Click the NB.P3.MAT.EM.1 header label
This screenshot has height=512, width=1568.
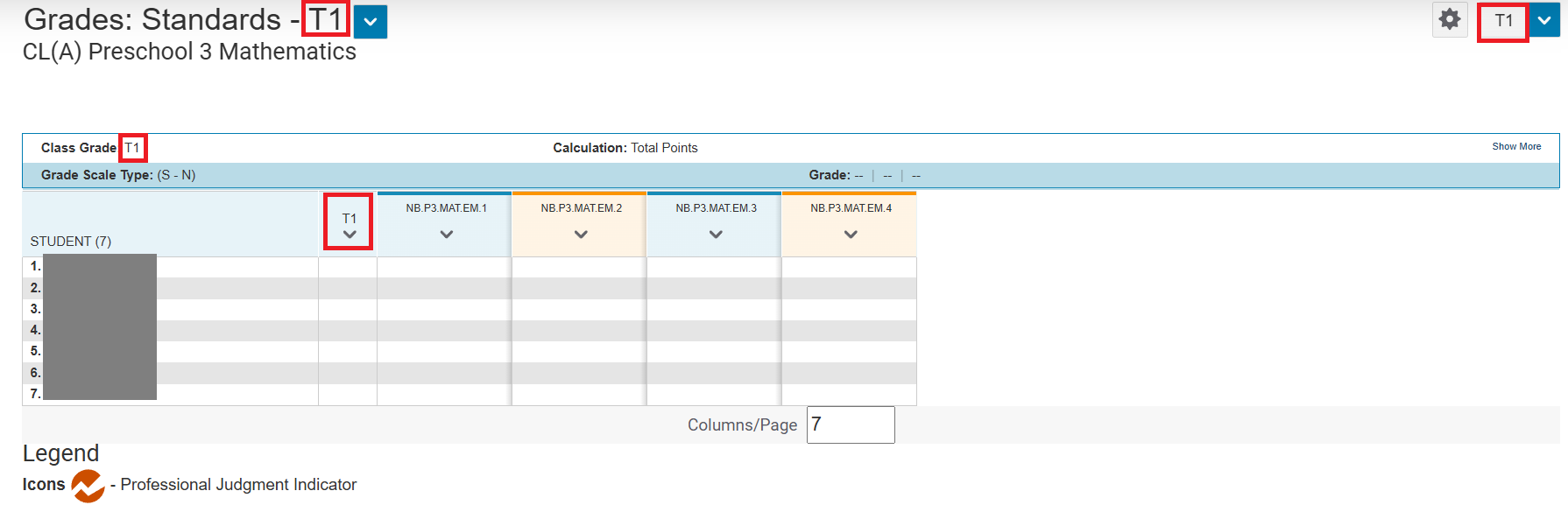tap(446, 208)
